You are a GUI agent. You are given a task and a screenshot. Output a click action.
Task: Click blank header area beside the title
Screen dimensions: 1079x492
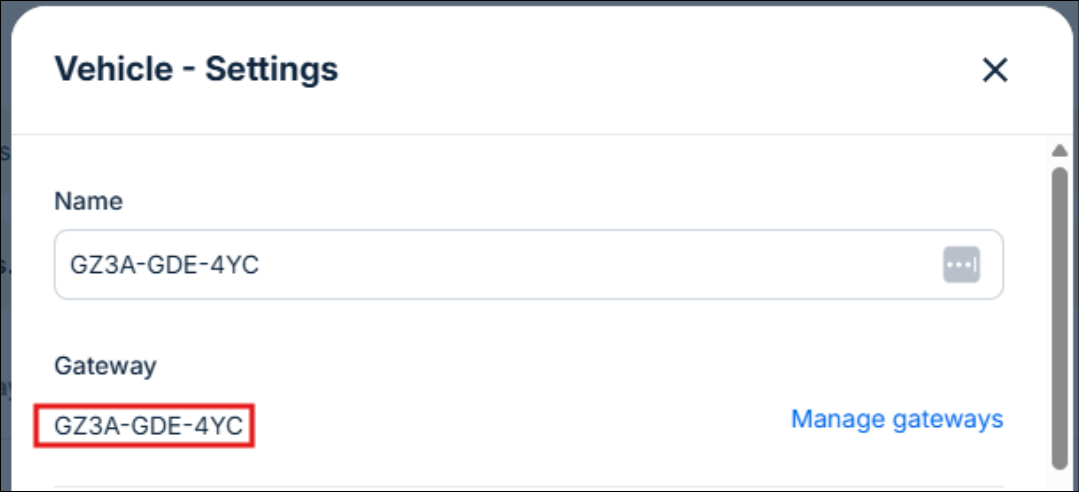tap(650, 70)
